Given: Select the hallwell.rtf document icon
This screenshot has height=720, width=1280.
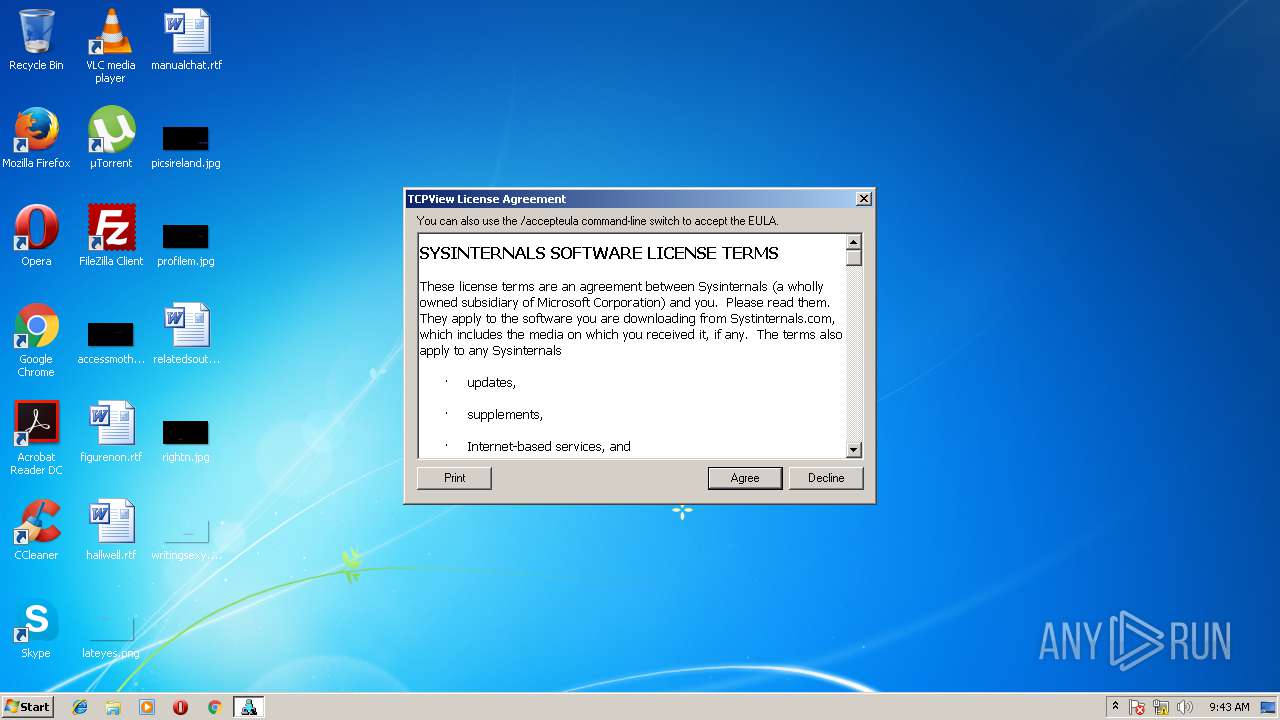Looking at the screenshot, I should 110,530.
